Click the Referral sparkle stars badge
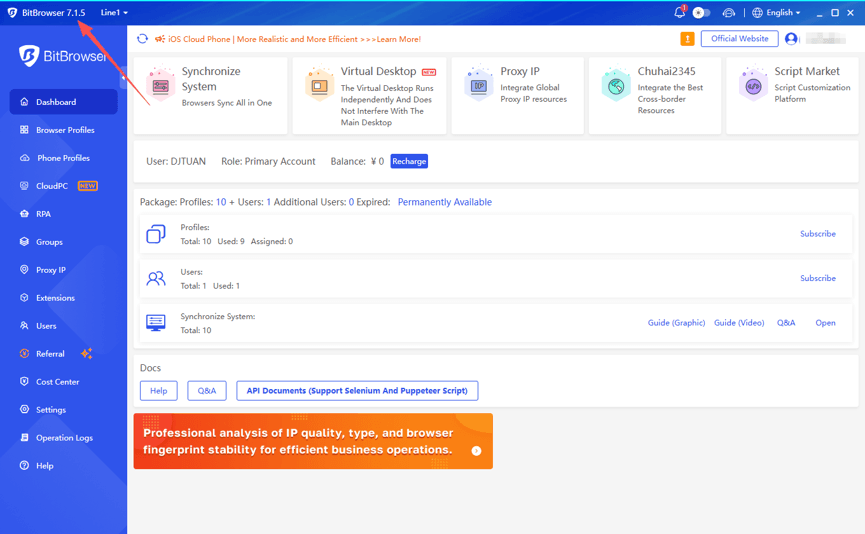This screenshot has width=865, height=534. coord(87,354)
